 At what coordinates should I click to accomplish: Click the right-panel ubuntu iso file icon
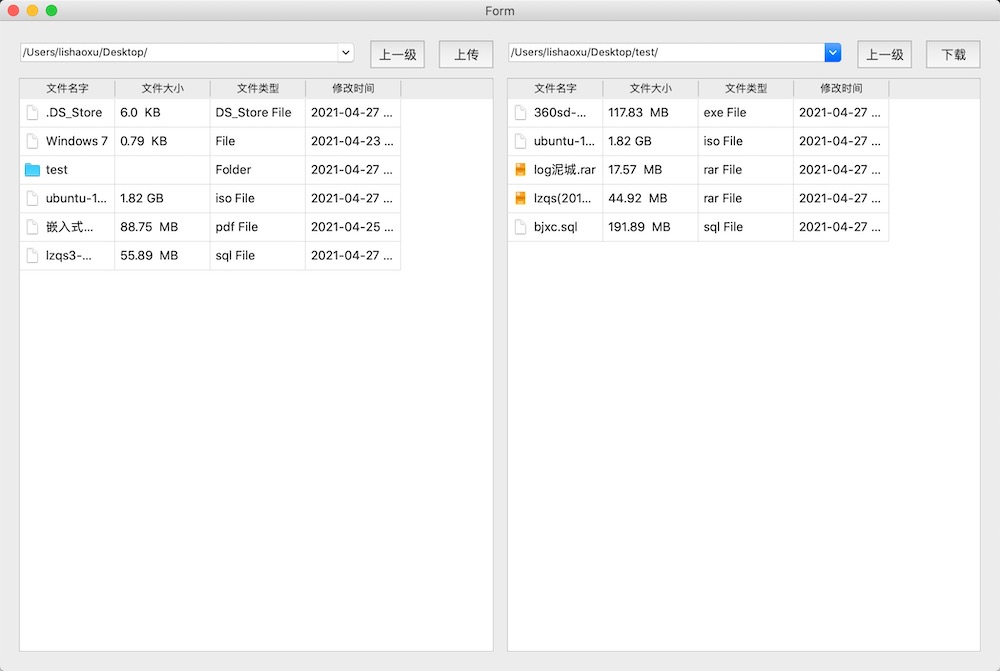[520, 142]
